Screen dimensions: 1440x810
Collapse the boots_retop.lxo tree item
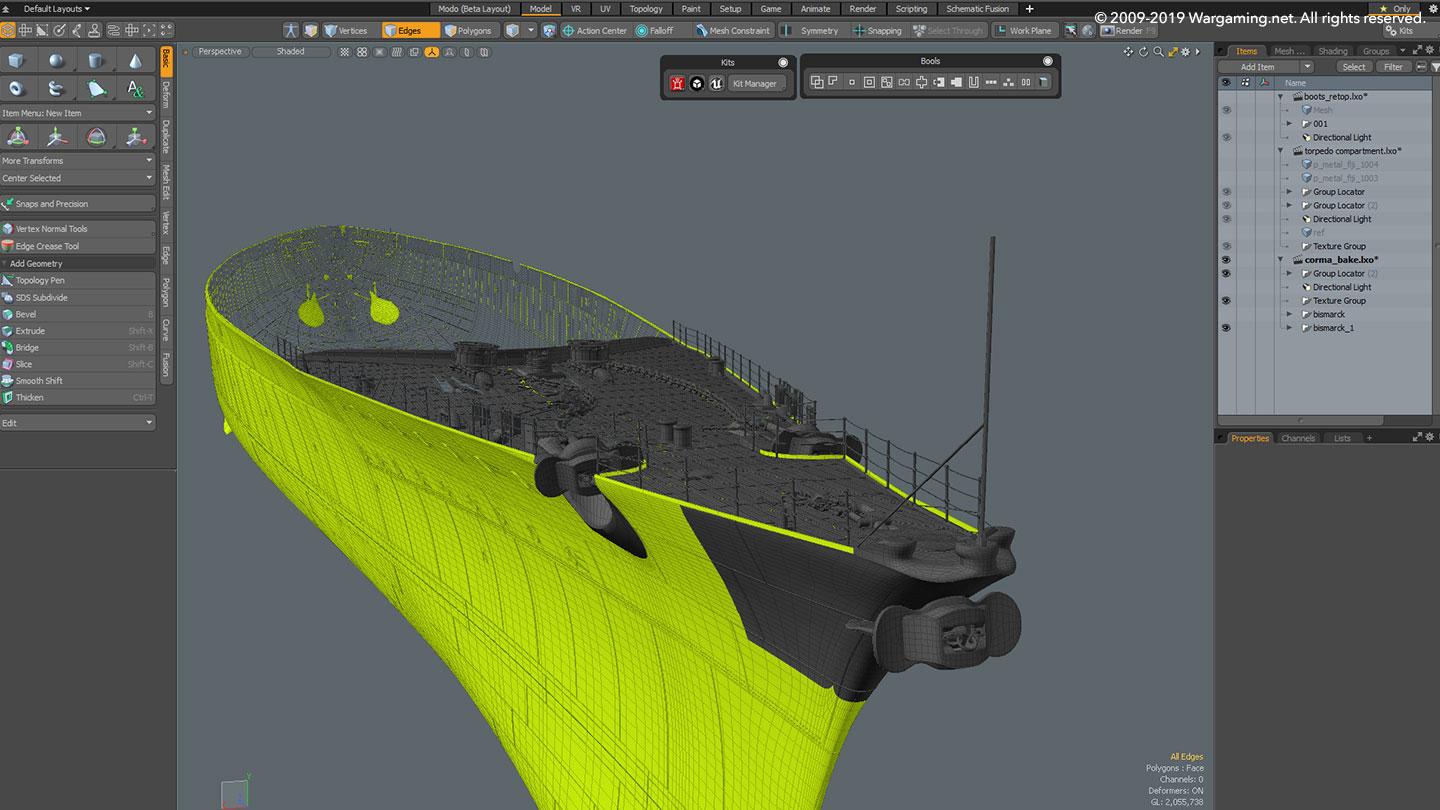1281,97
